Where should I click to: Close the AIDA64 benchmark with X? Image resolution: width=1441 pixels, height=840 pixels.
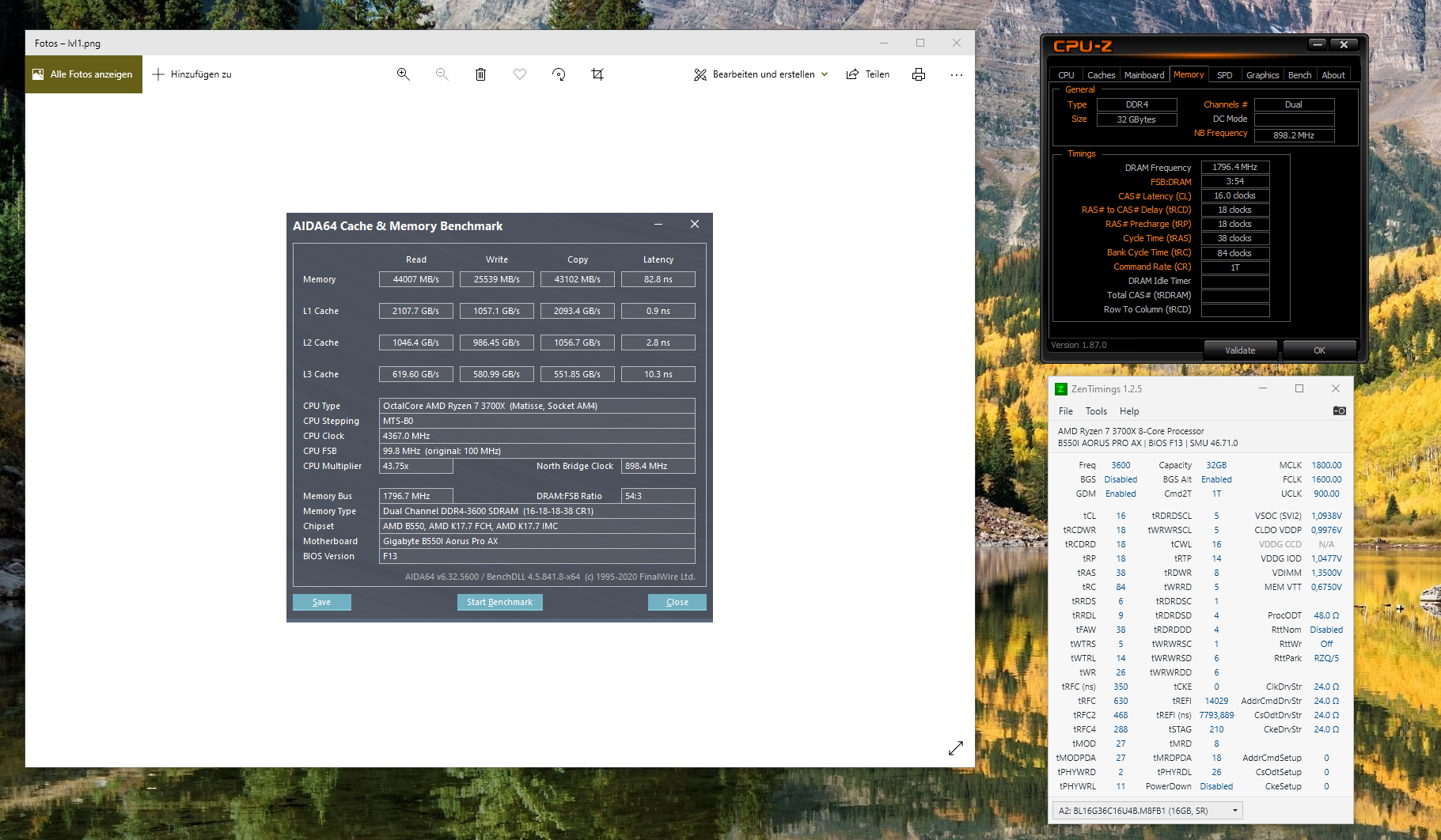(695, 225)
